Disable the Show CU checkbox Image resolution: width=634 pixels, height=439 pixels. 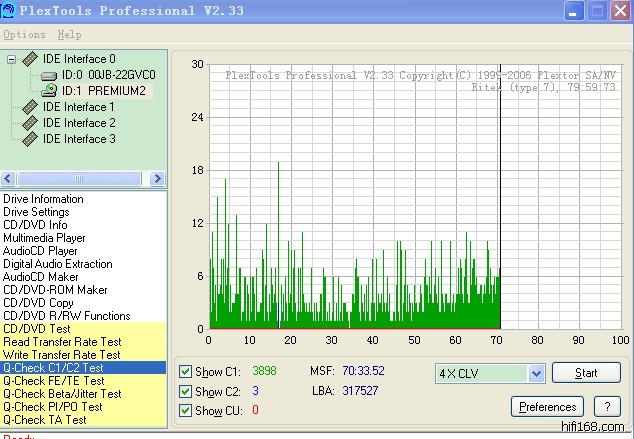(184, 410)
